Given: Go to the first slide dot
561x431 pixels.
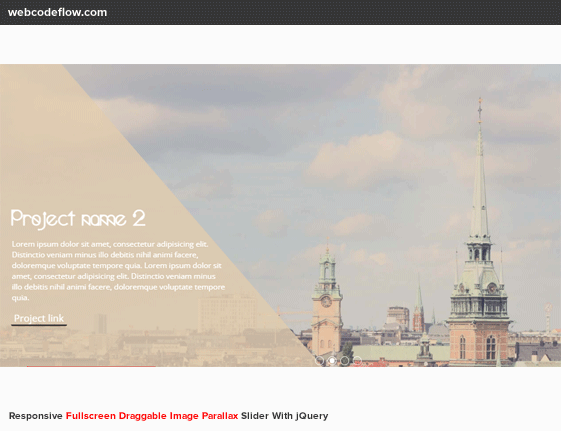Looking at the screenshot, I should point(319,361).
